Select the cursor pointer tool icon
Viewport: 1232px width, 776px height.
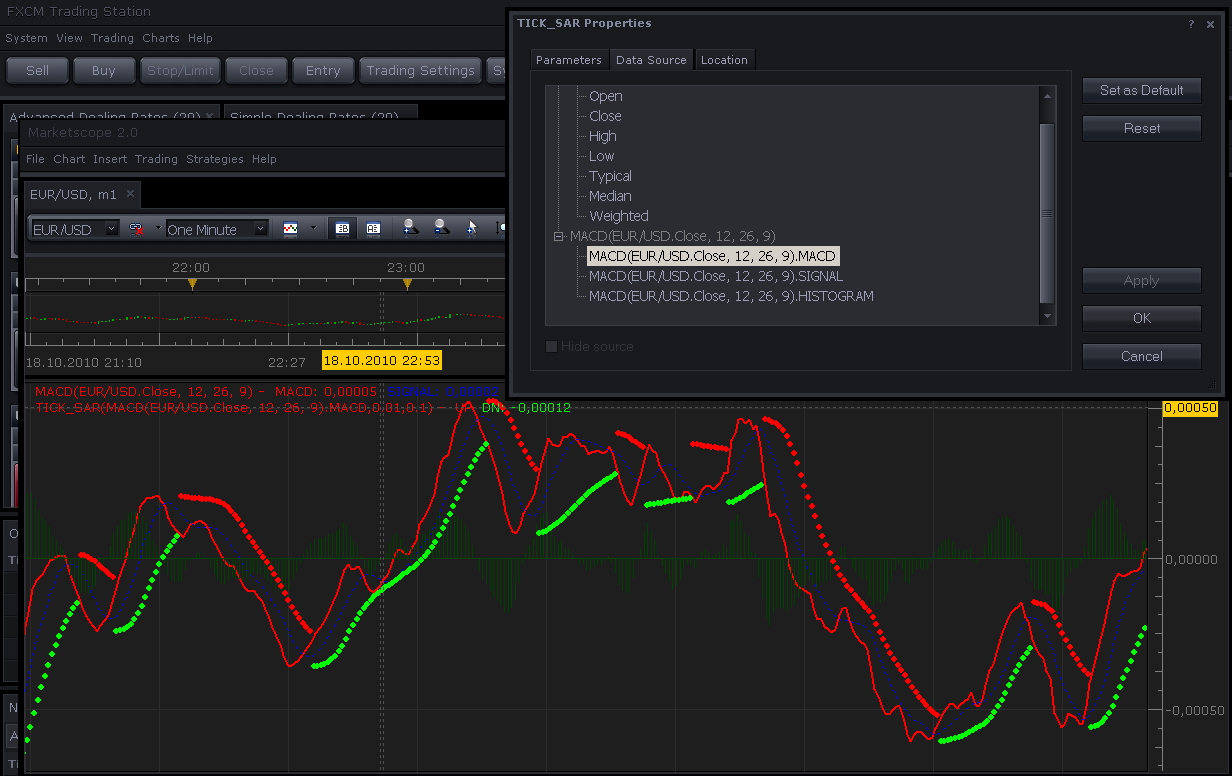[472, 228]
